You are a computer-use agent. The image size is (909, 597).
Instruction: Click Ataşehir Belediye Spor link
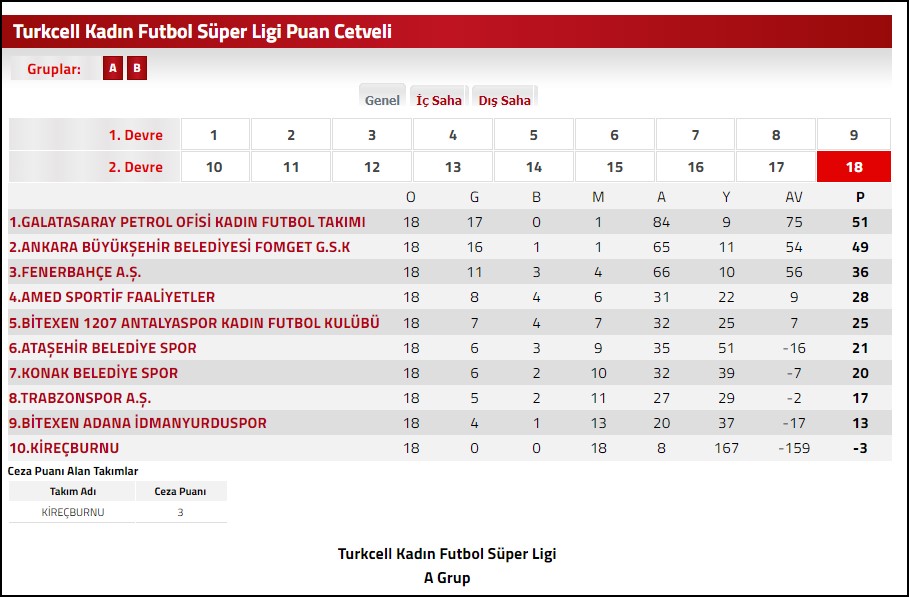103,348
